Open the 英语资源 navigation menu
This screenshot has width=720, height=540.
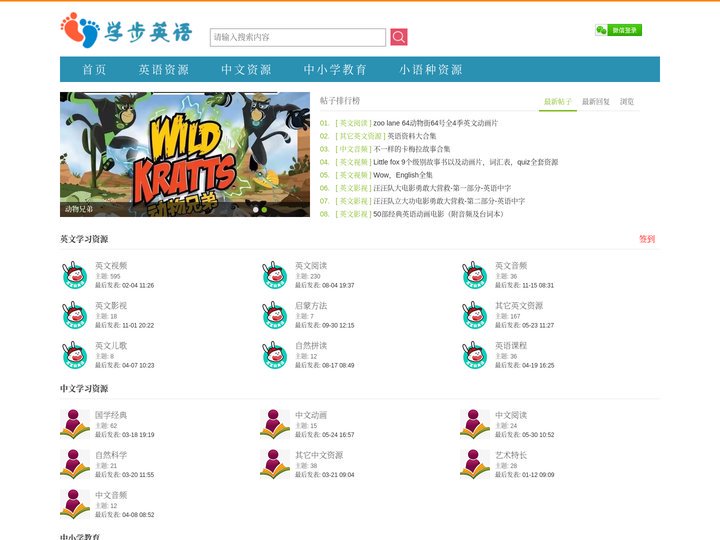[163, 69]
